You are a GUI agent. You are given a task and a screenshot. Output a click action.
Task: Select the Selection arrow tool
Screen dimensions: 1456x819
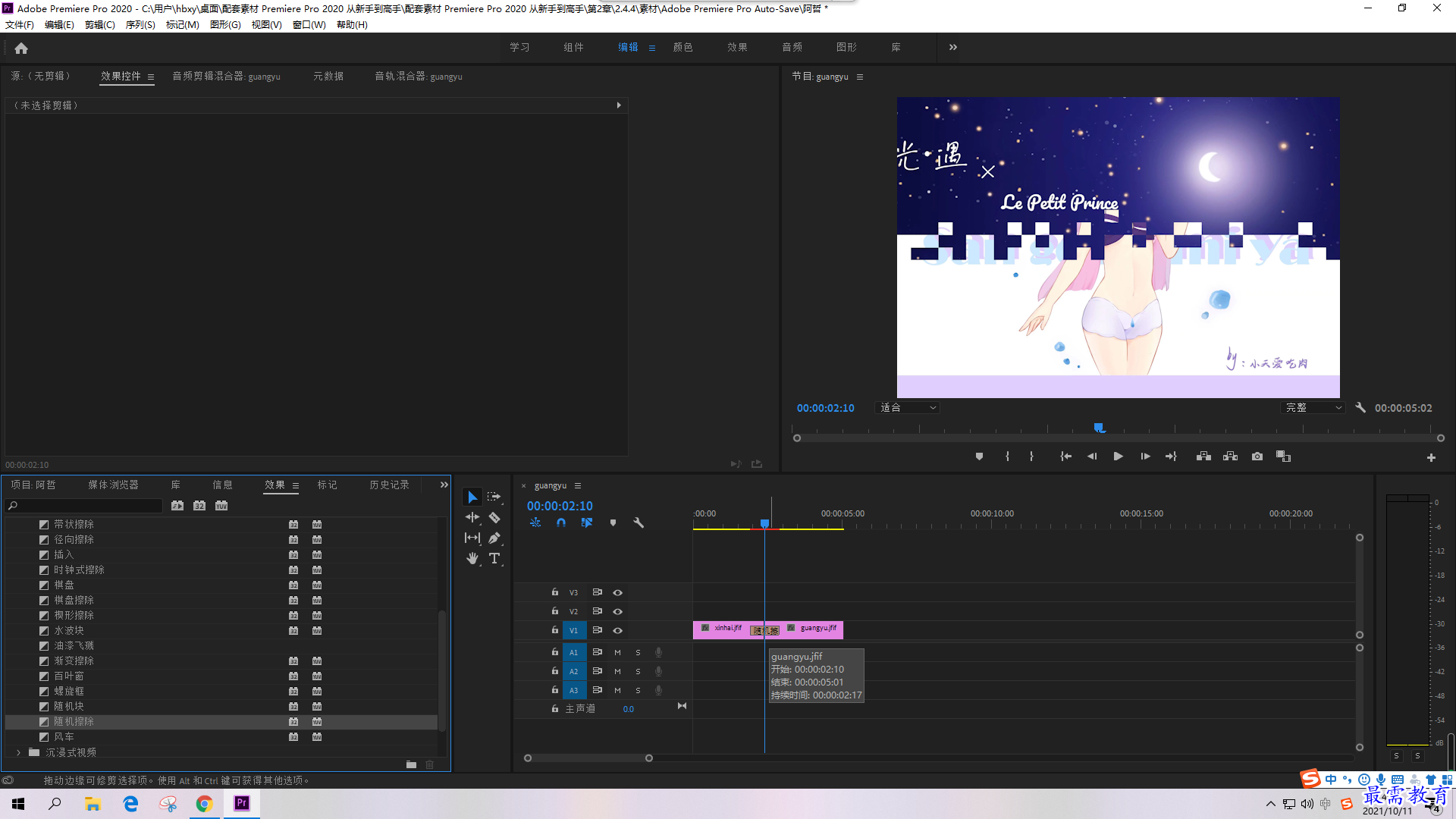pos(472,497)
